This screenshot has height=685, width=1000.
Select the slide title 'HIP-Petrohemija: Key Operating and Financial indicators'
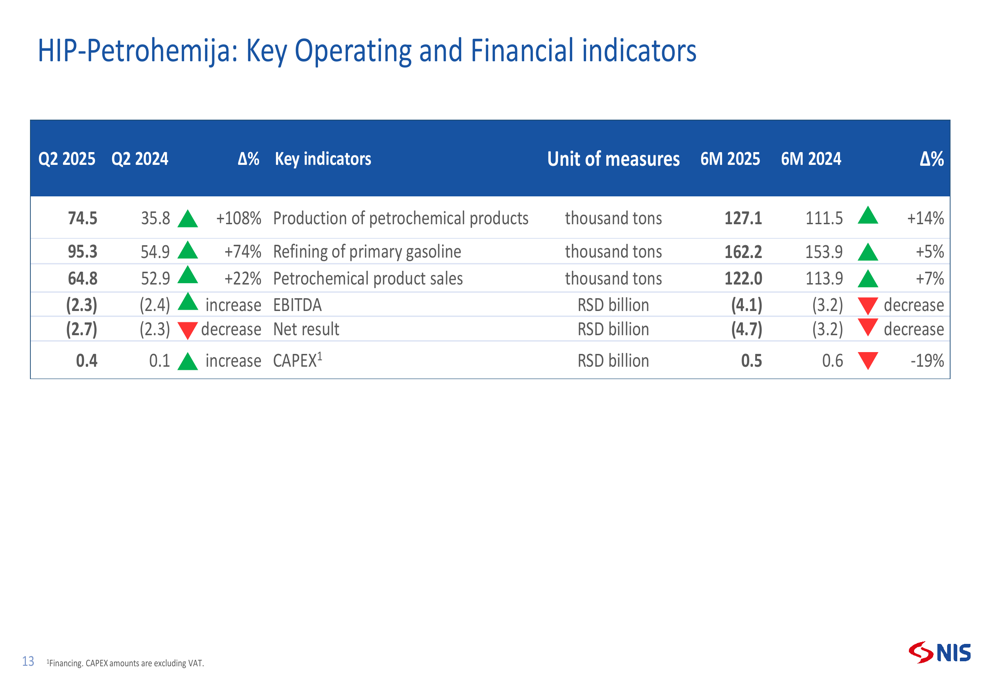pos(367,51)
